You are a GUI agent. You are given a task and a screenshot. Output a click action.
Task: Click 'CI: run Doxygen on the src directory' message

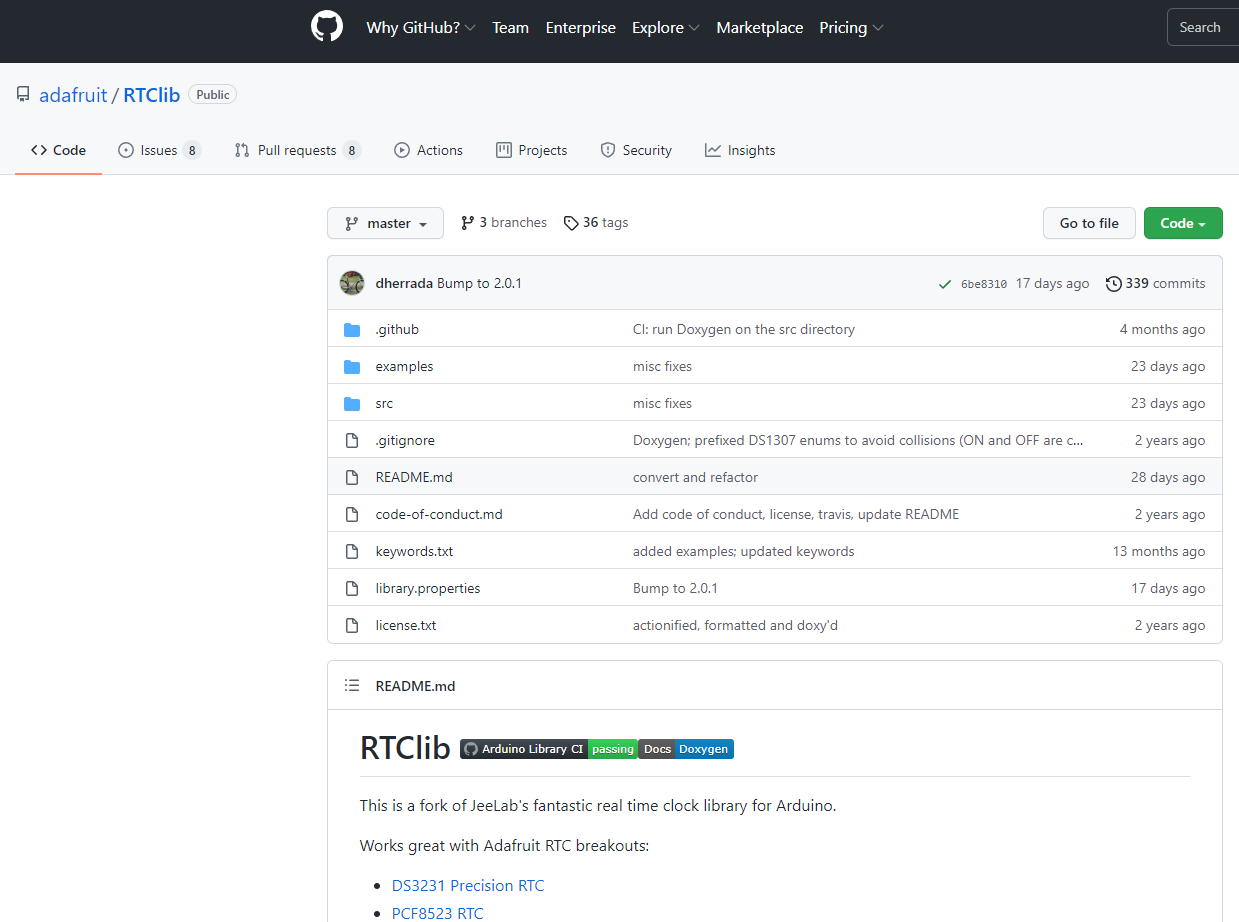coord(744,330)
